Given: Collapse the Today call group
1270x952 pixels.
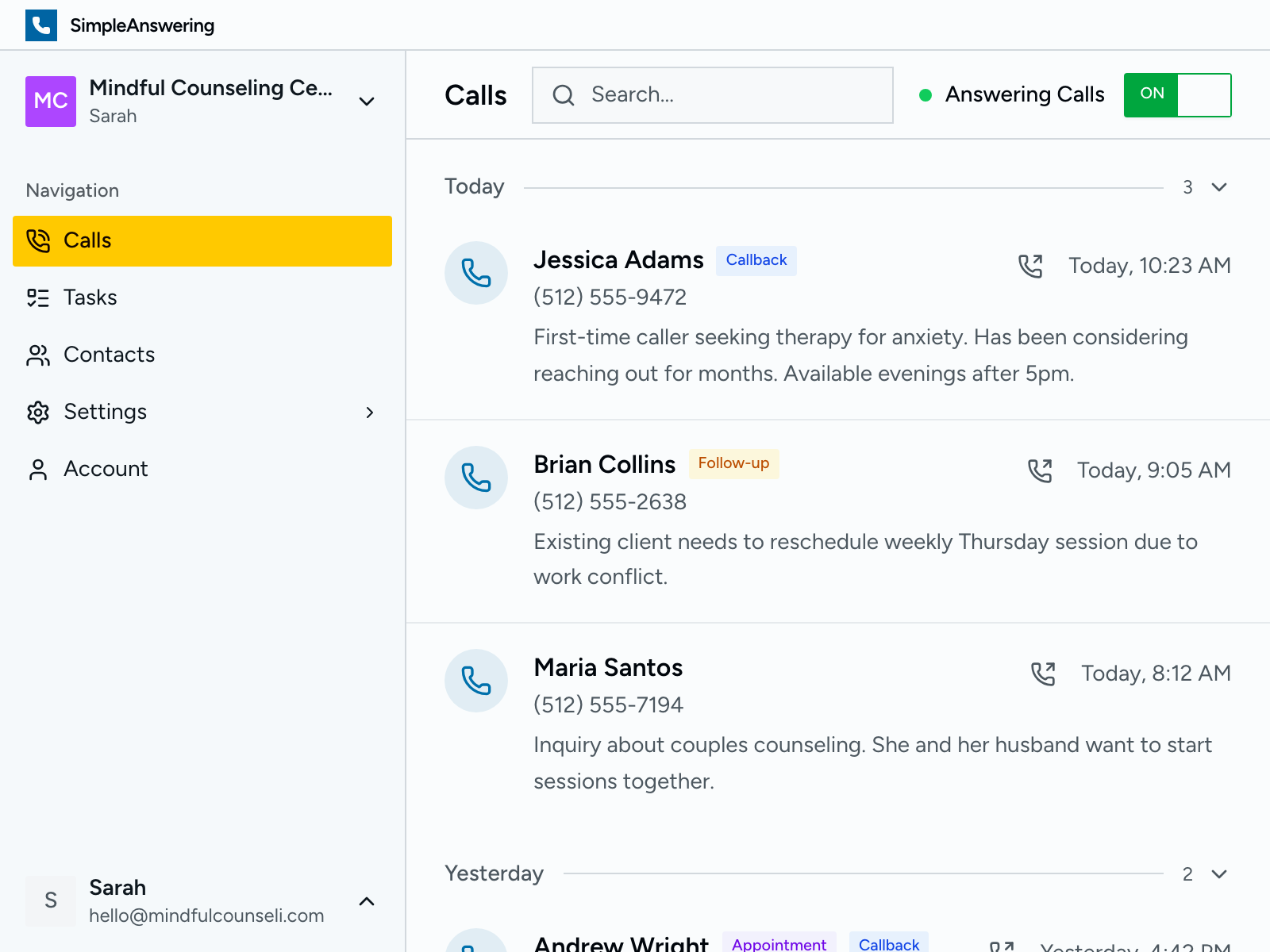Looking at the screenshot, I should click(1218, 187).
